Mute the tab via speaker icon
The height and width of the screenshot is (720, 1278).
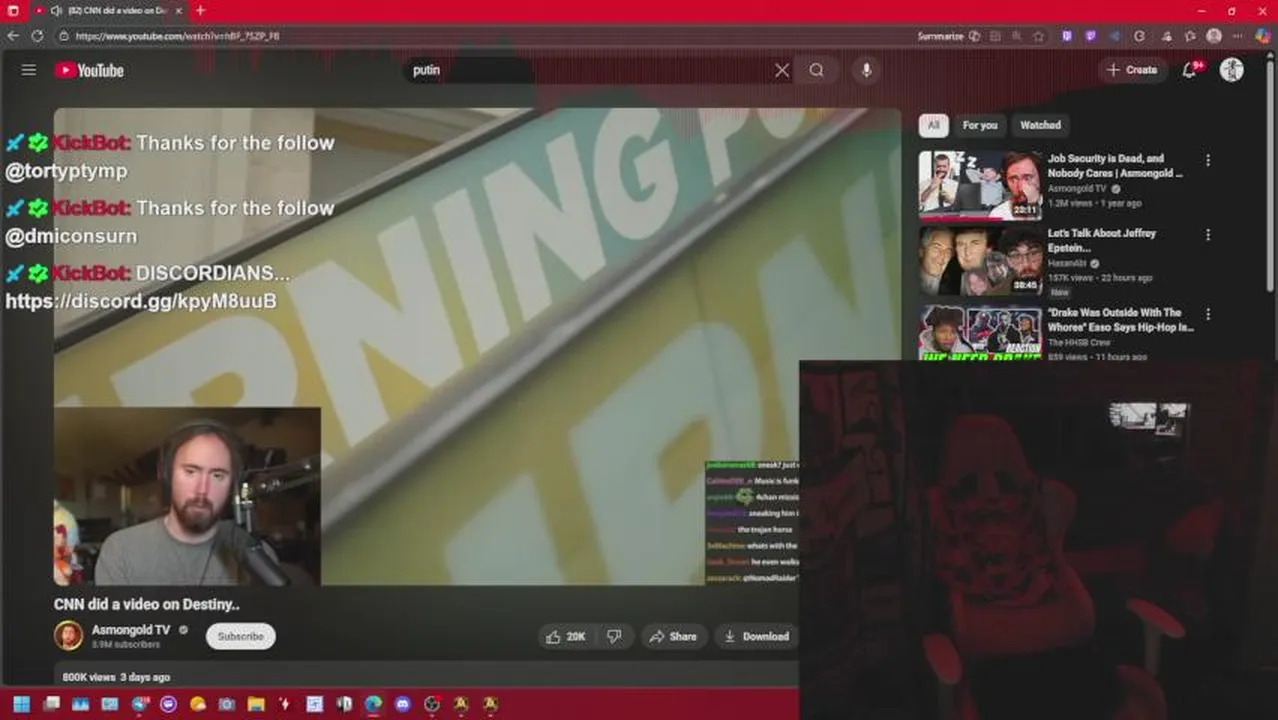pos(57,10)
